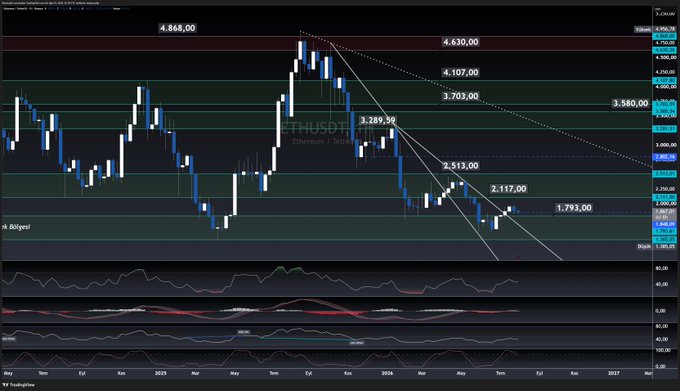Select the 2.513,00 price label on the chart
Viewport: 680px width, 391px height.
(461, 166)
